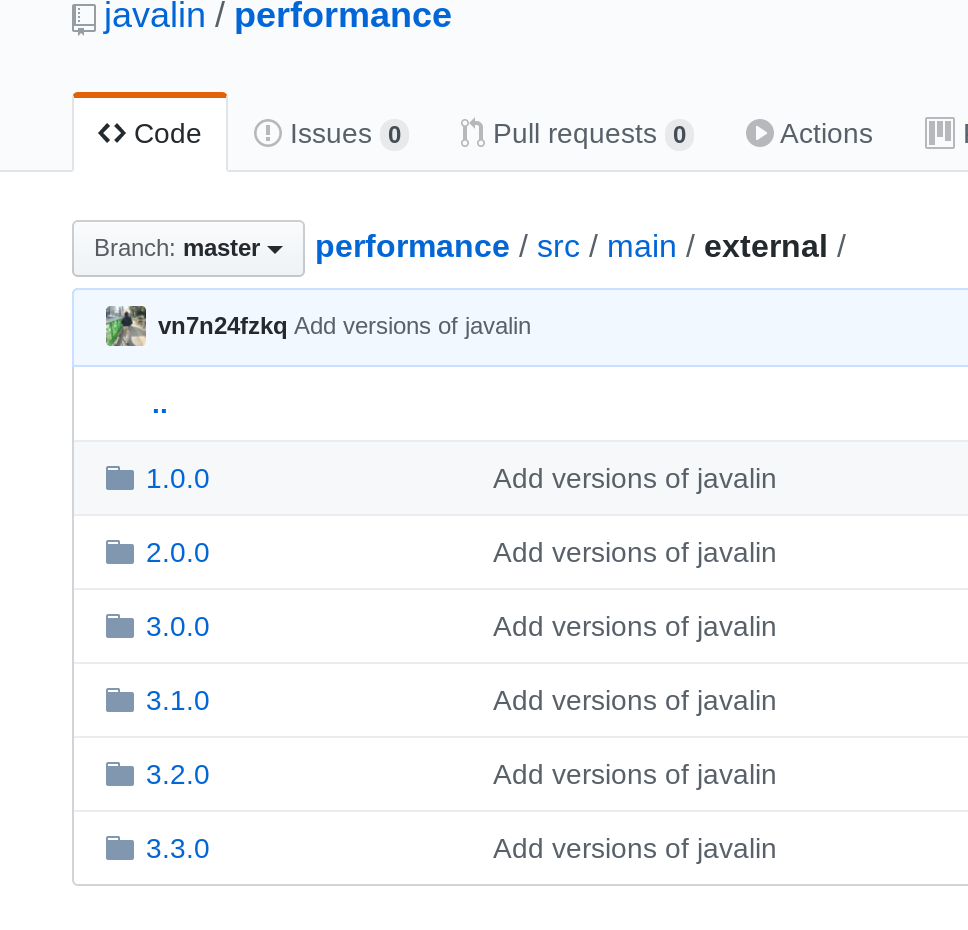This screenshot has height=930, width=968.
Task: Click the Pull requests count badge
Action: 679,135
